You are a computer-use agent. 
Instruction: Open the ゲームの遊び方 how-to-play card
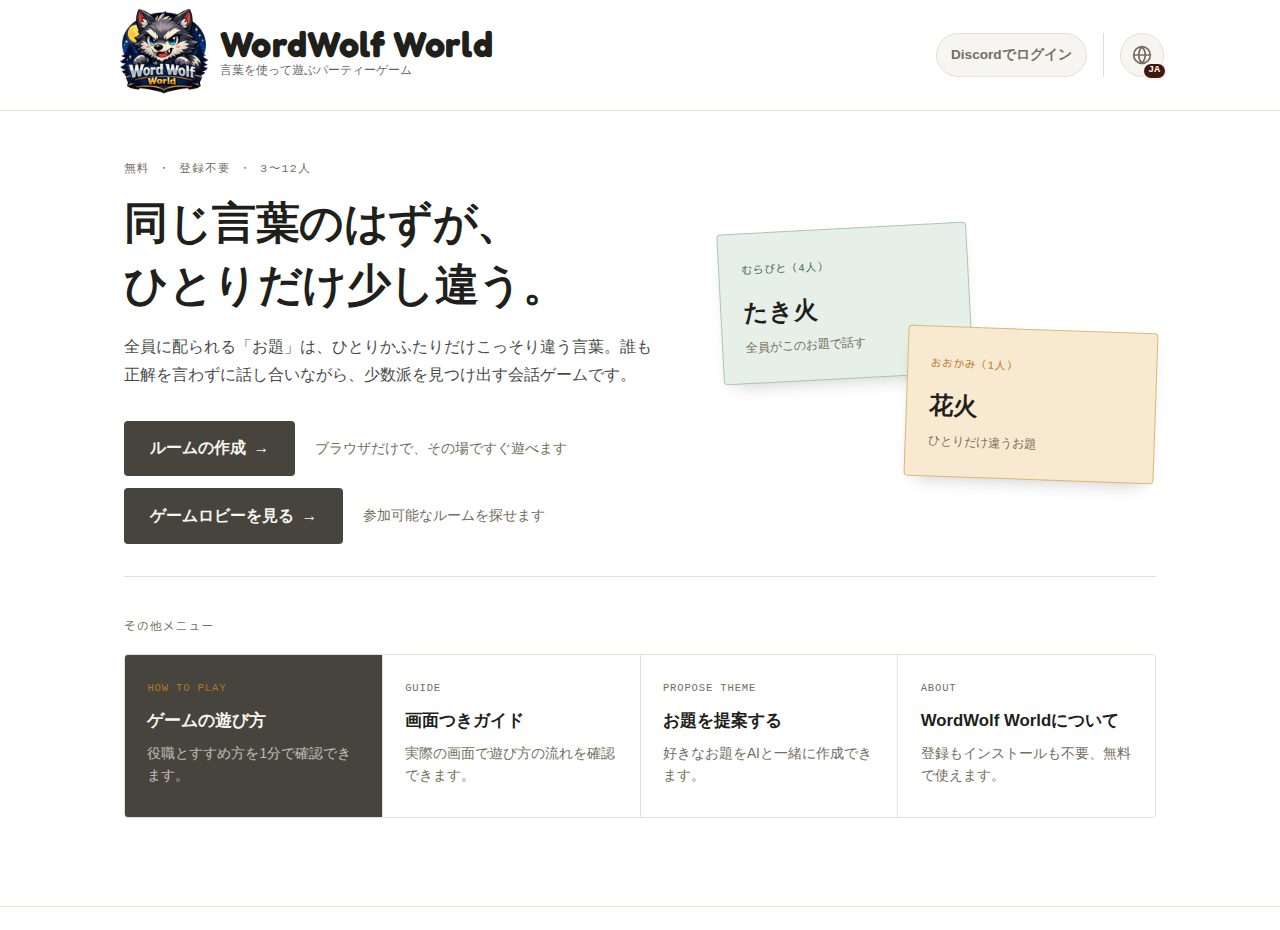pyautogui.click(x=254, y=736)
